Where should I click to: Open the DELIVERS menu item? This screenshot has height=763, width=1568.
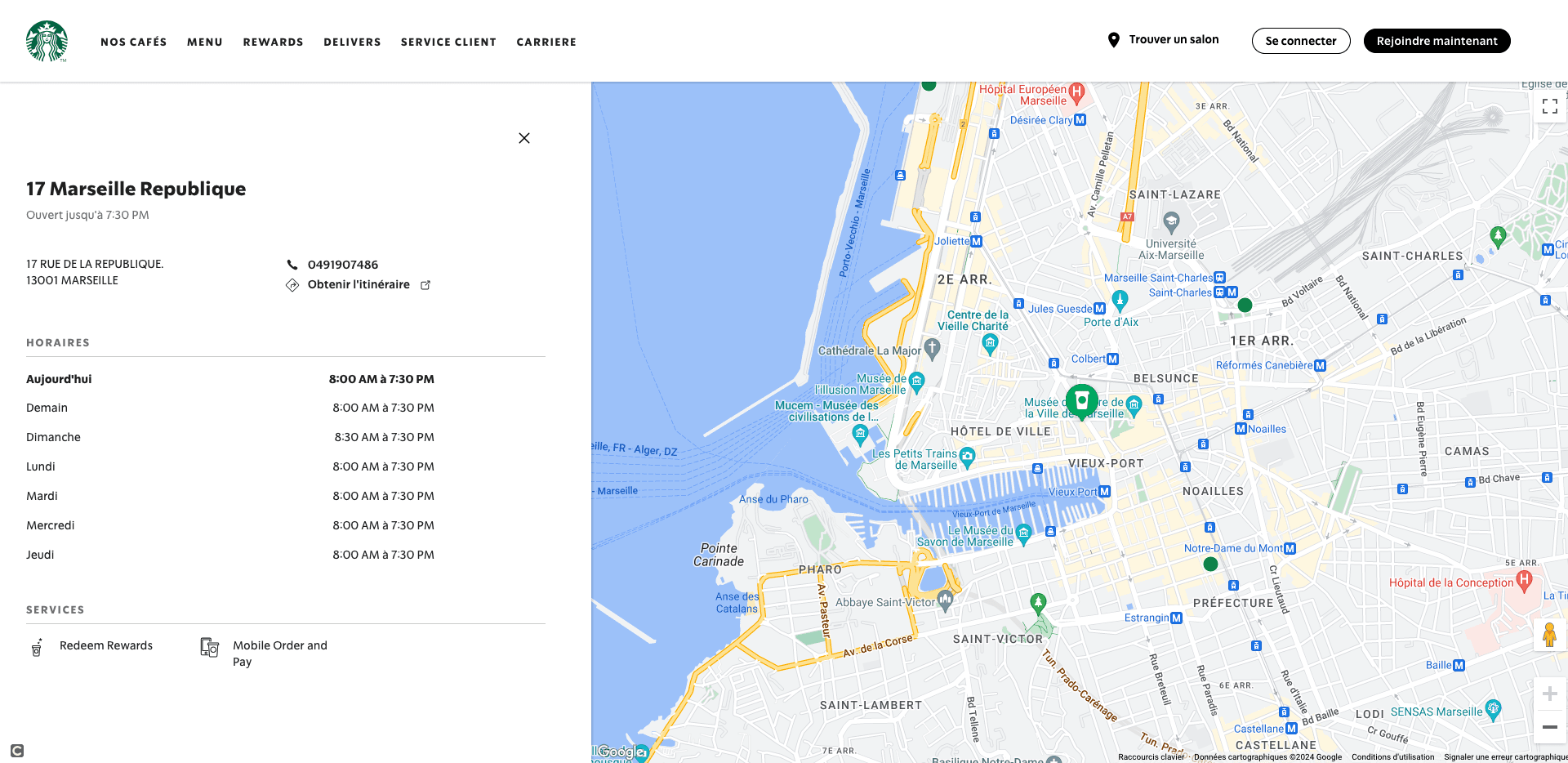click(x=352, y=42)
